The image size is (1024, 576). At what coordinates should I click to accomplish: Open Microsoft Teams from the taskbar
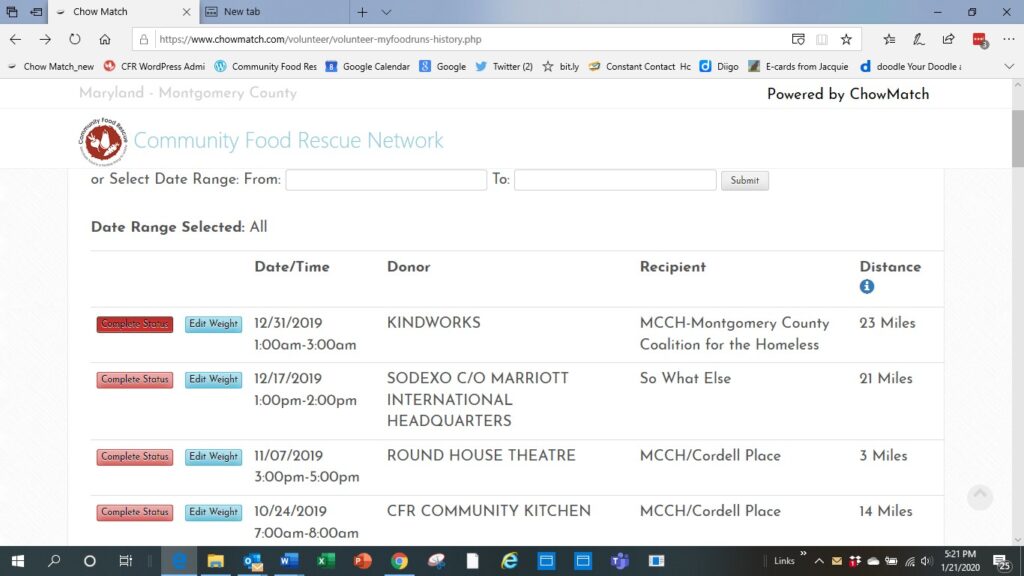coord(619,561)
